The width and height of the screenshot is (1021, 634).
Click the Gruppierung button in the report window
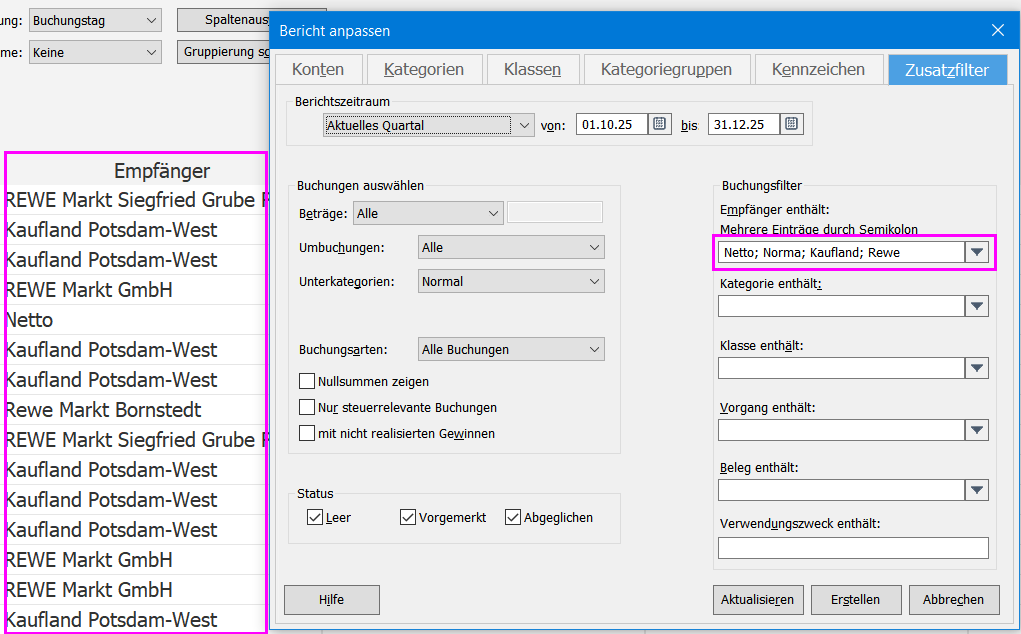223,51
